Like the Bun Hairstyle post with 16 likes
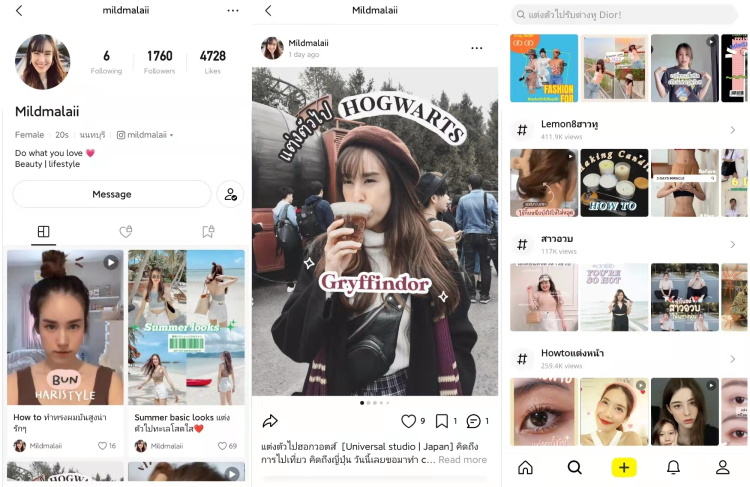 click(x=102, y=446)
